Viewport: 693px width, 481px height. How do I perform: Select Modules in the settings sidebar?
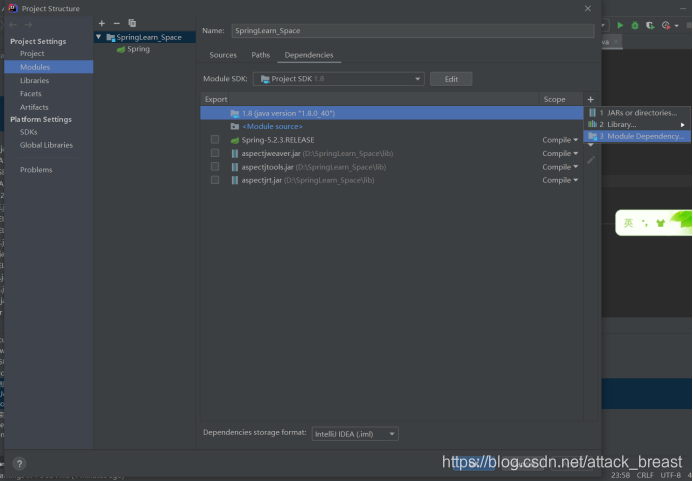pos(49,67)
